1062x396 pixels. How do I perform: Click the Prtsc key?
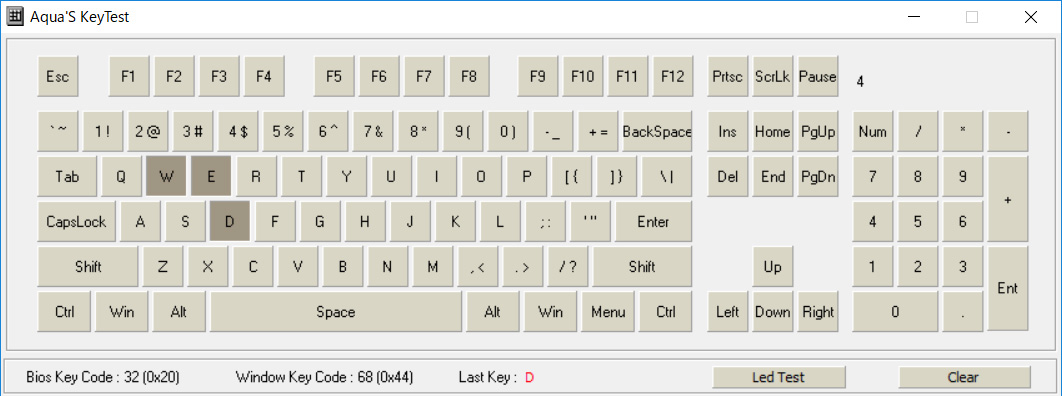pos(727,76)
